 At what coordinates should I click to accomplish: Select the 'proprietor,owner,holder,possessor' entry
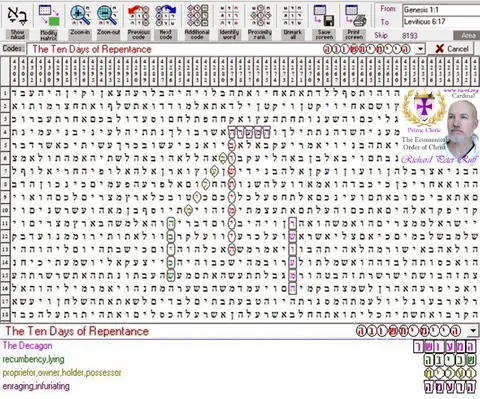62,373
